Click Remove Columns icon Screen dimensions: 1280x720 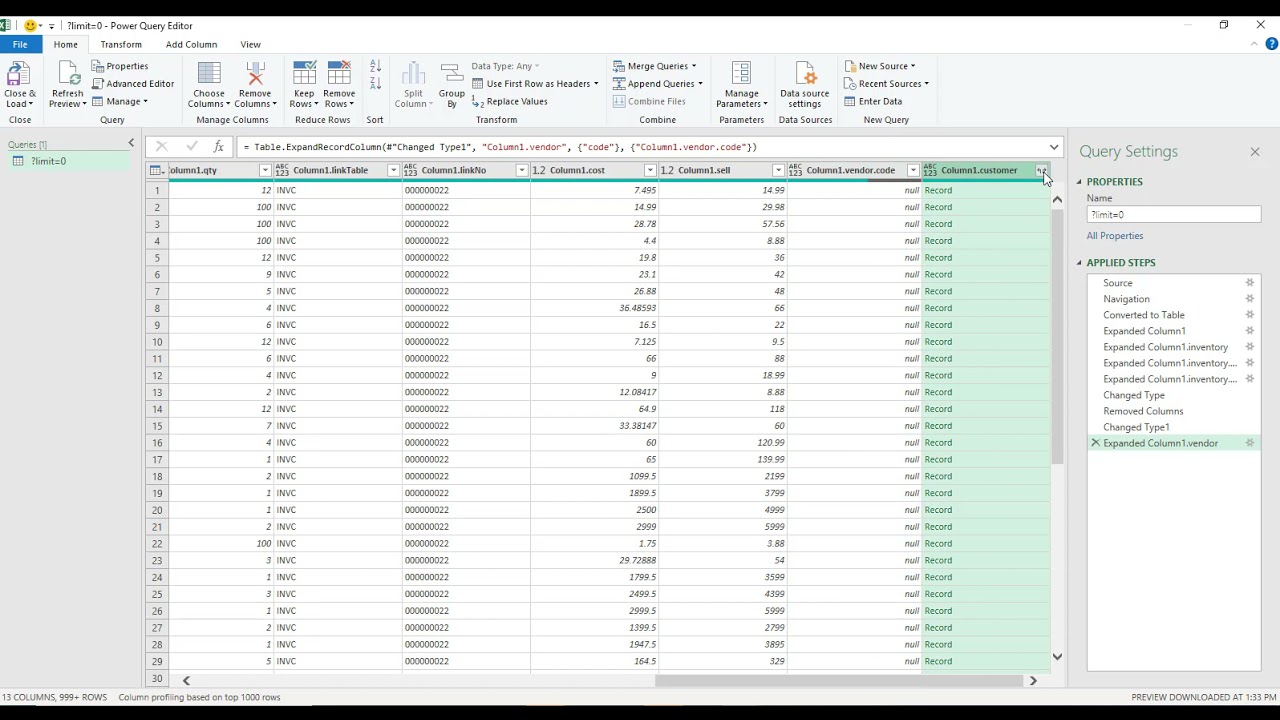point(255,74)
